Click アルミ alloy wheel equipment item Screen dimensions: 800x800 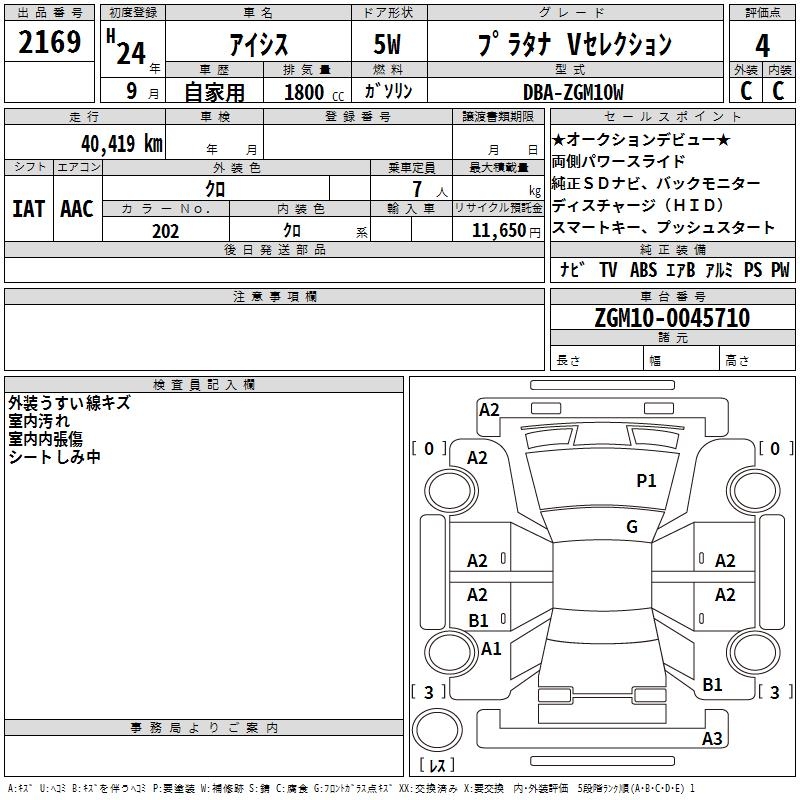click(719, 270)
